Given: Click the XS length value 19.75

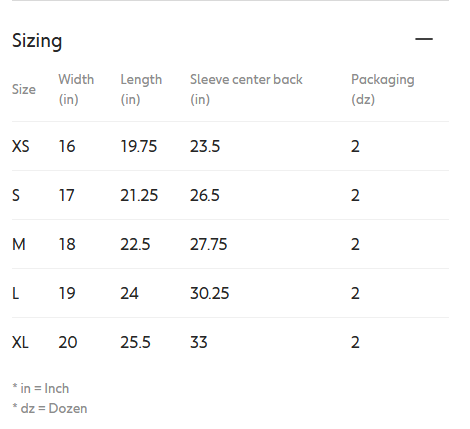Looking at the screenshot, I should point(139,146).
